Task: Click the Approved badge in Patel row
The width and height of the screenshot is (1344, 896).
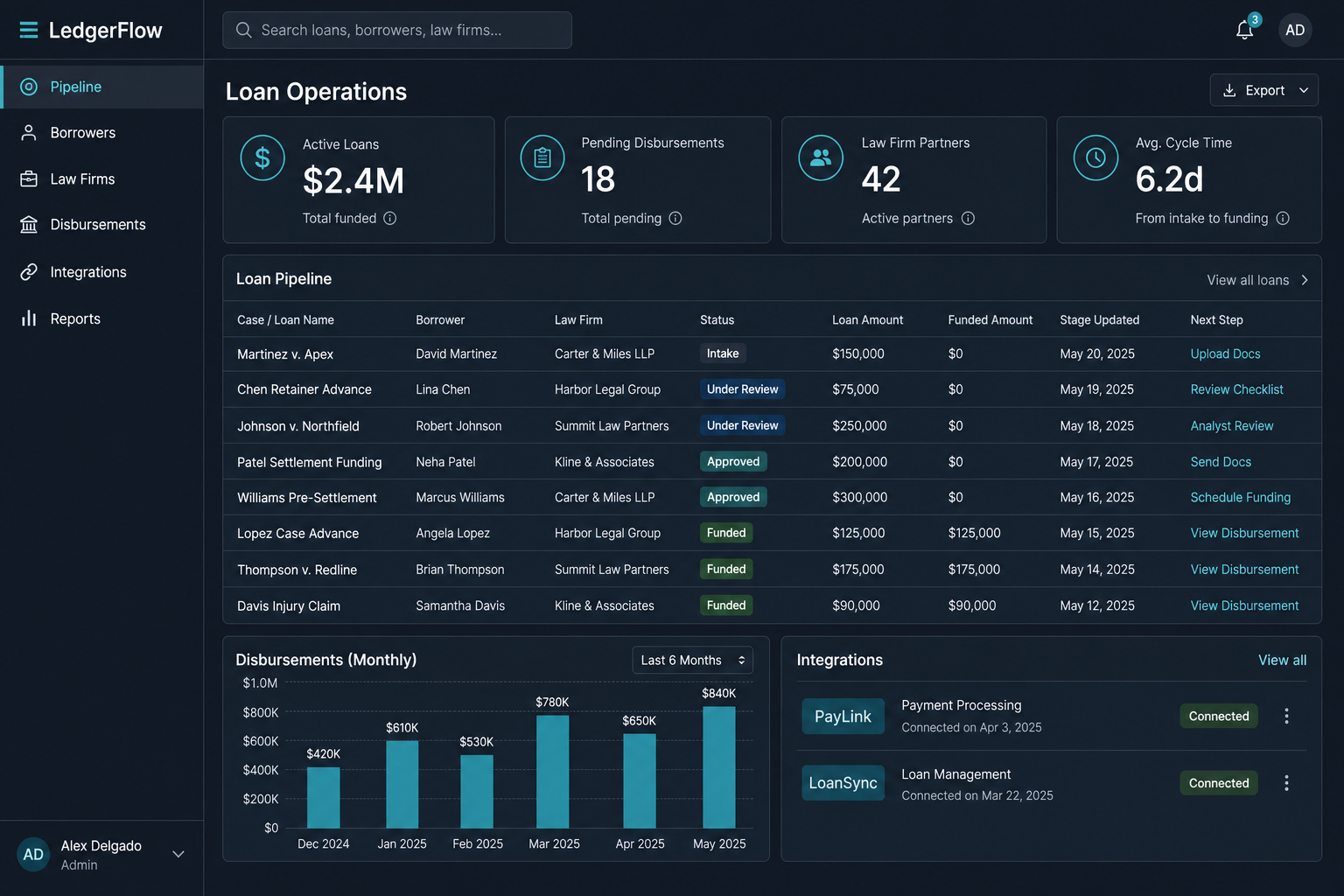Action: (x=733, y=461)
